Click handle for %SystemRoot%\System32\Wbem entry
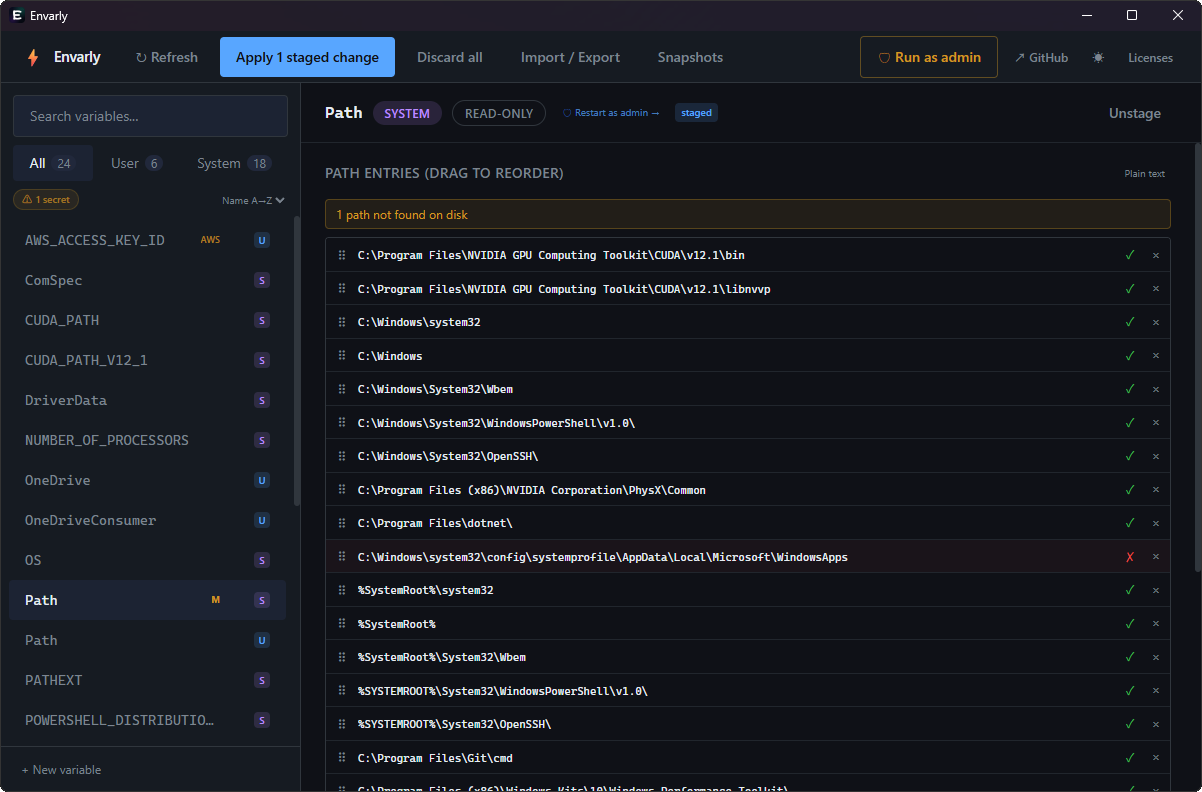This screenshot has width=1202, height=792. 342,657
